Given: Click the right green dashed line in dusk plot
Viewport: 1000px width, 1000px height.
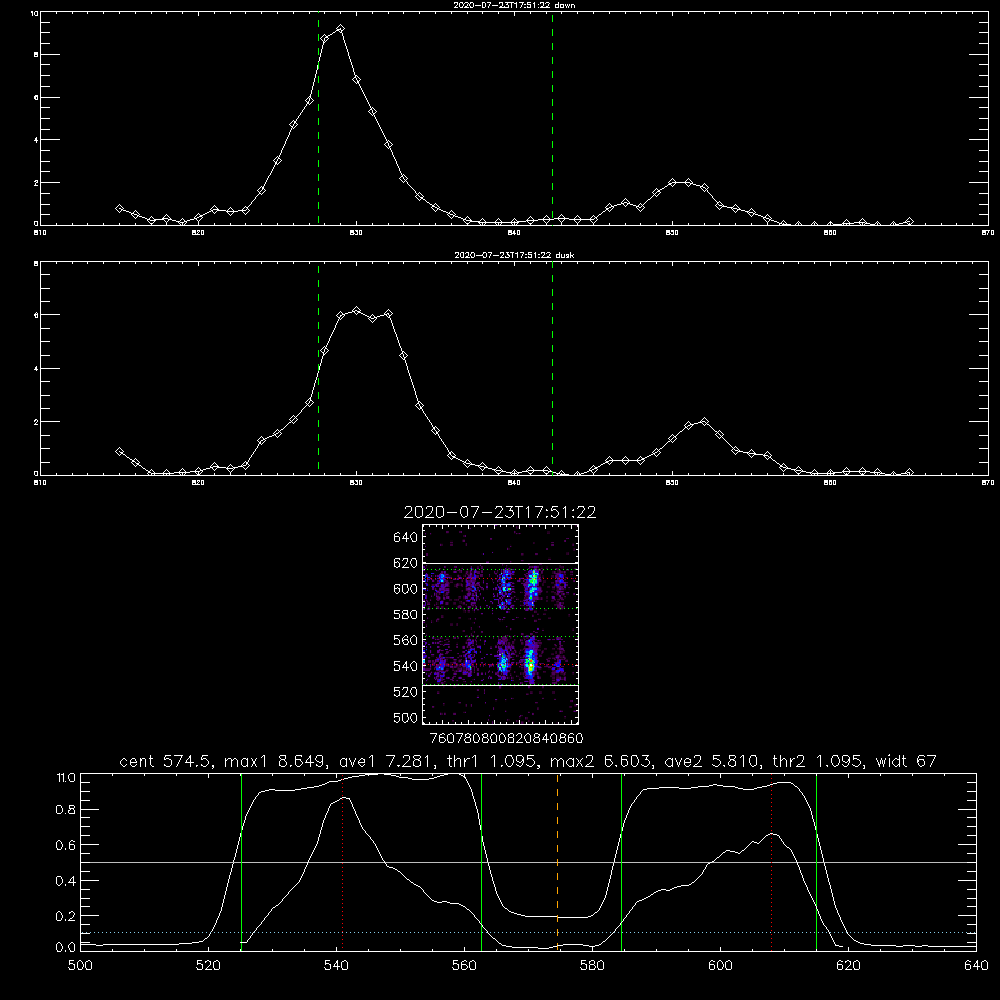Looking at the screenshot, I should [x=552, y=368].
